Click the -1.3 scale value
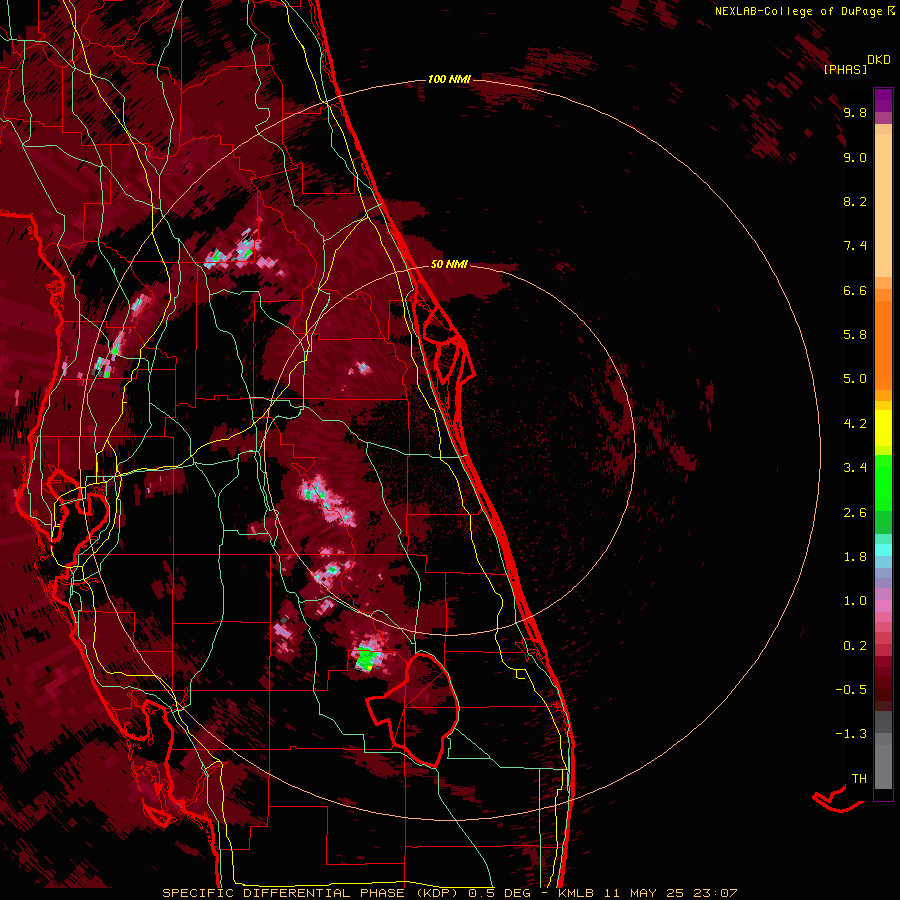The height and width of the screenshot is (900, 900). coord(851,734)
